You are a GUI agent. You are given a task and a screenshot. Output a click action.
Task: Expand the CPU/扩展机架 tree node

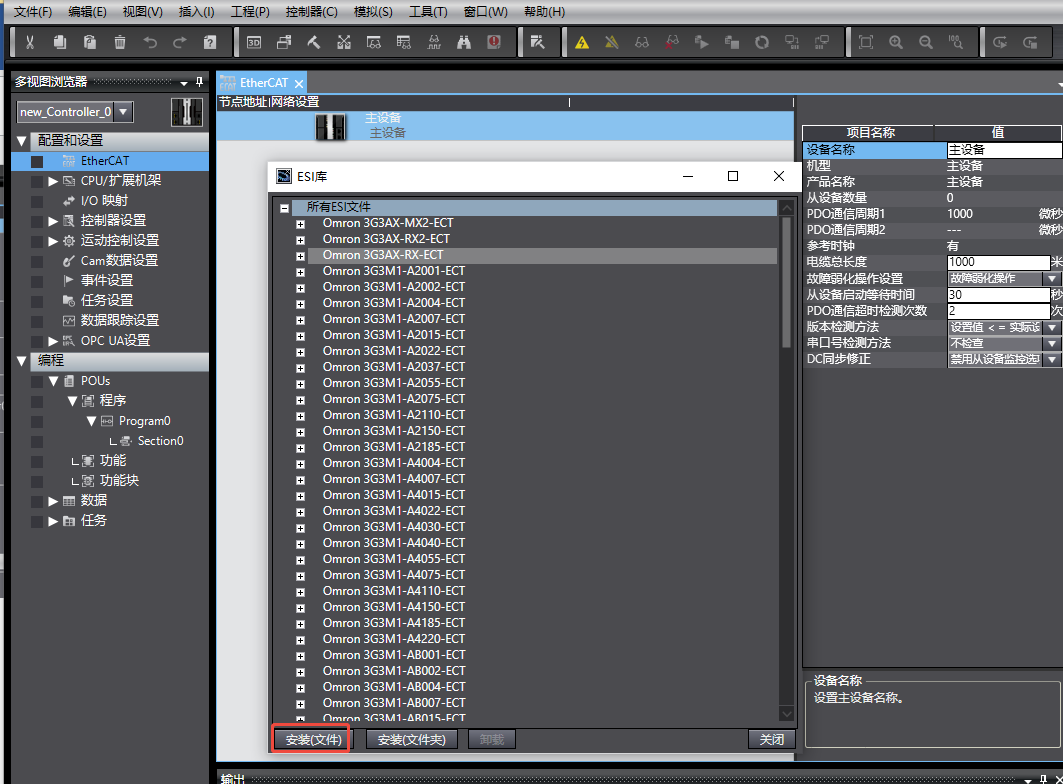coord(53,181)
